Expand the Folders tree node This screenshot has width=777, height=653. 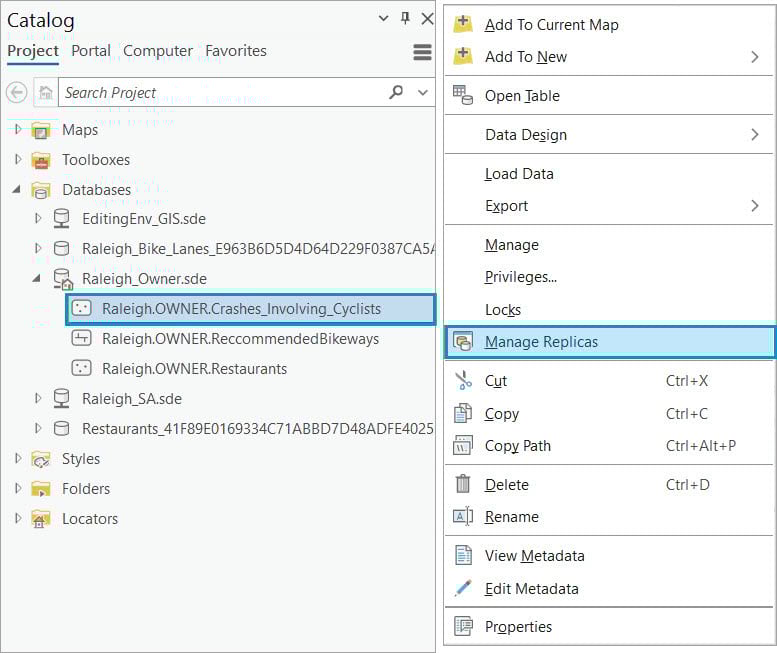pyautogui.click(x=17, y=489)
